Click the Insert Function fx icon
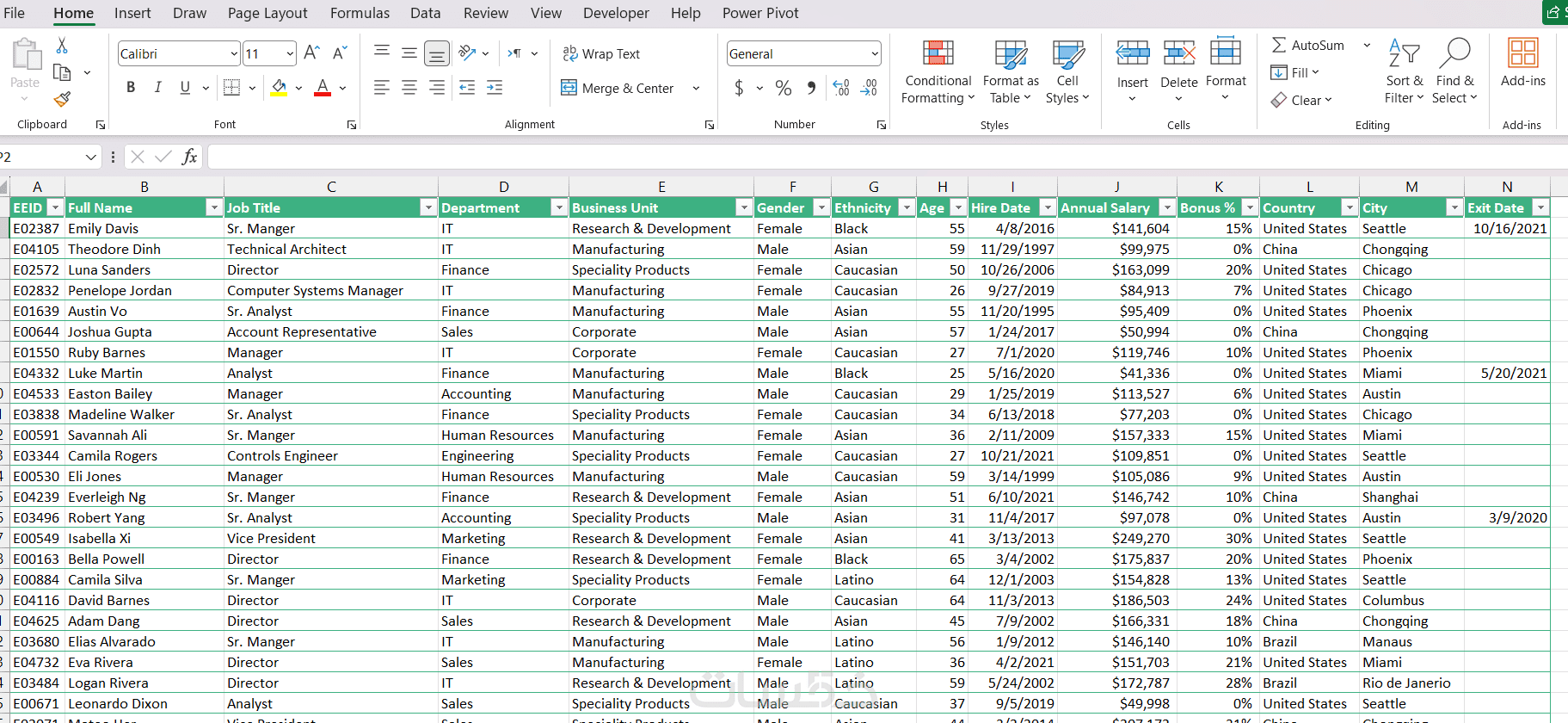Image resolution: width=1568 pixels, height=723 pixels. (x=189, y=157)
